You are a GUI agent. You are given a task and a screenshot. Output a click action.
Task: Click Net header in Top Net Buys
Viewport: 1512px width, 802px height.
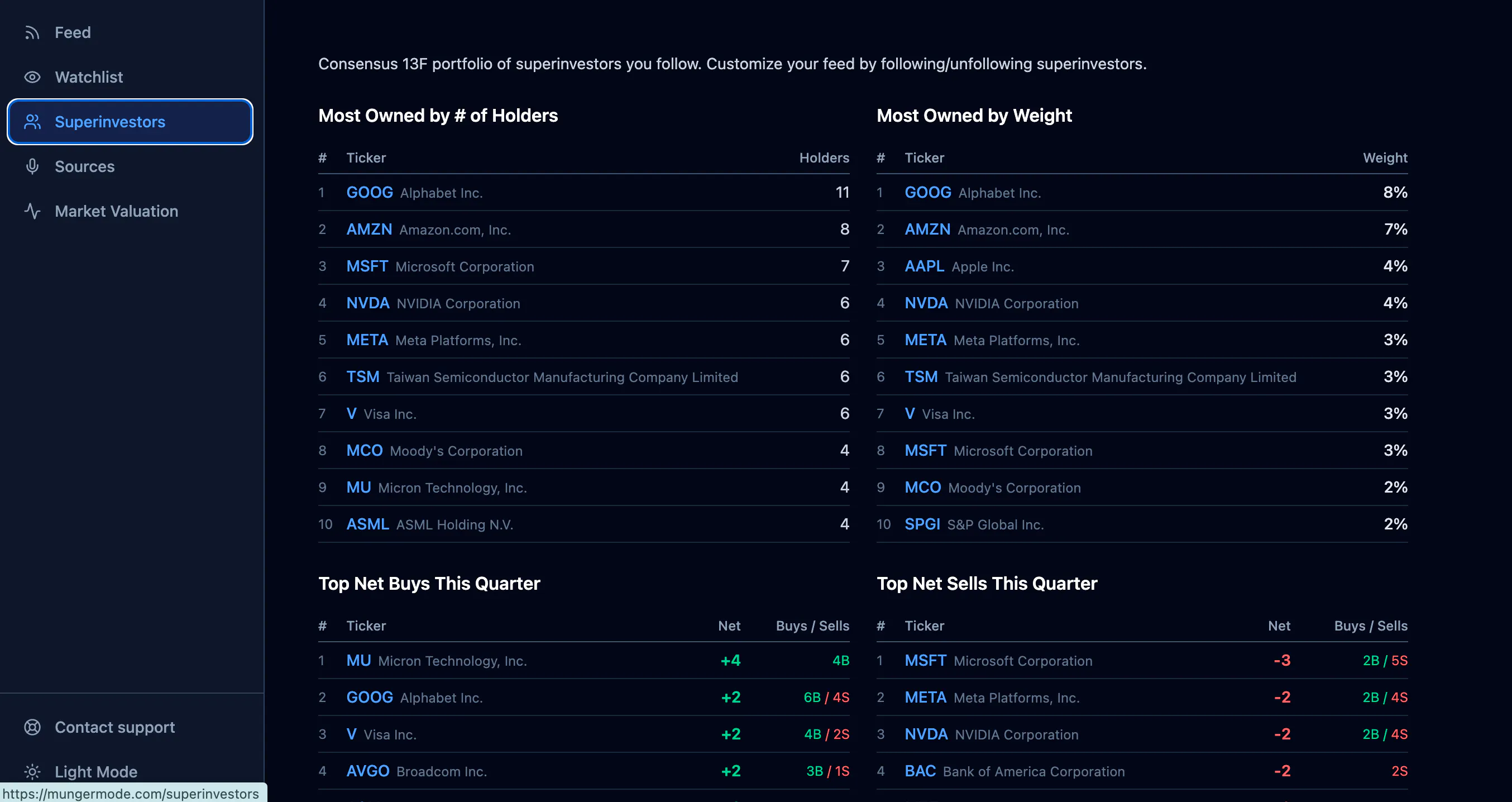point(729,626)
